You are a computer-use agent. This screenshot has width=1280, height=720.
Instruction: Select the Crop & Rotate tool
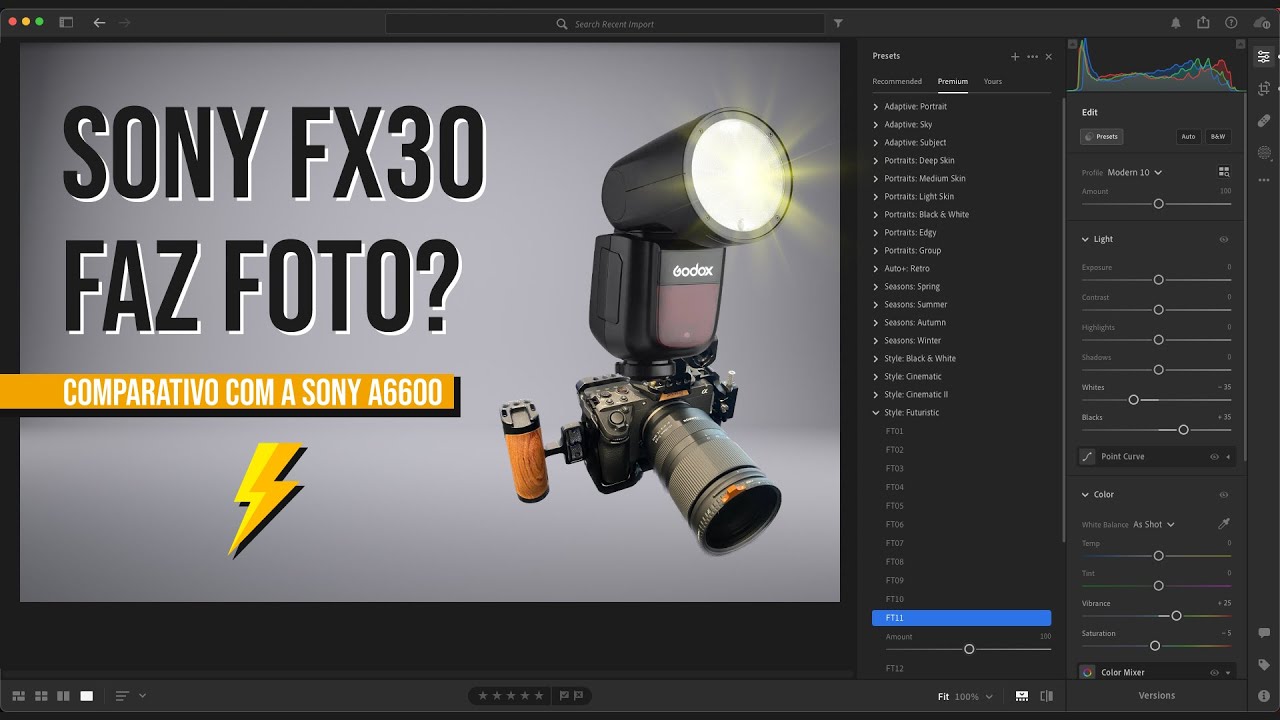1264,89
